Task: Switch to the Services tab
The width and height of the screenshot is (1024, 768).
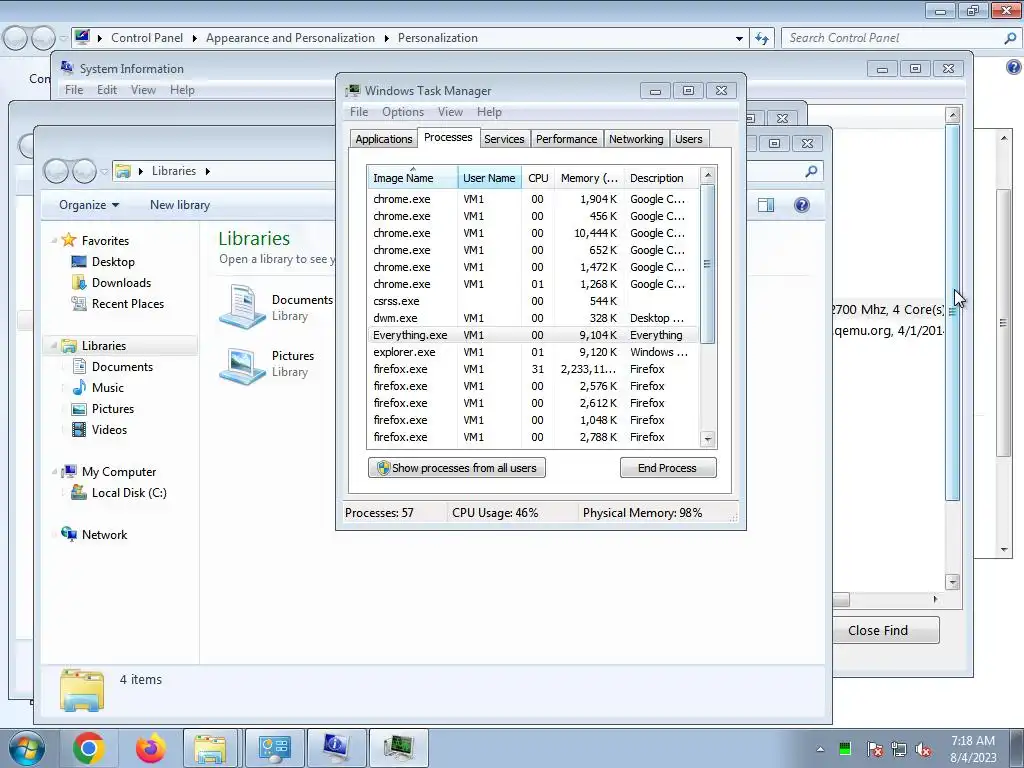Action: tap(504, 139)
